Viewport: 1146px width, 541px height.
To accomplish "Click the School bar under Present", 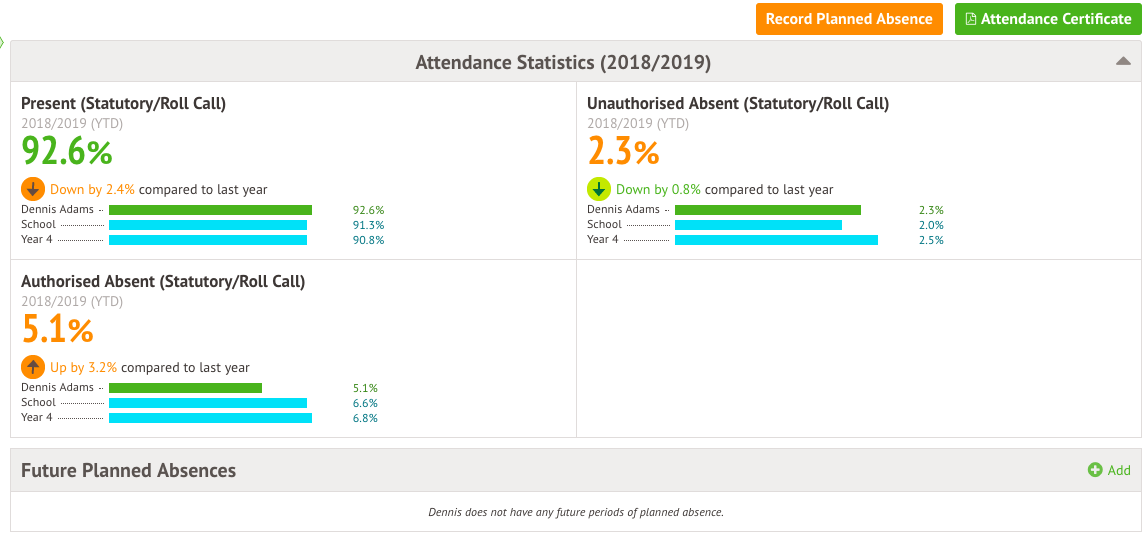I will tap(208, 225).
